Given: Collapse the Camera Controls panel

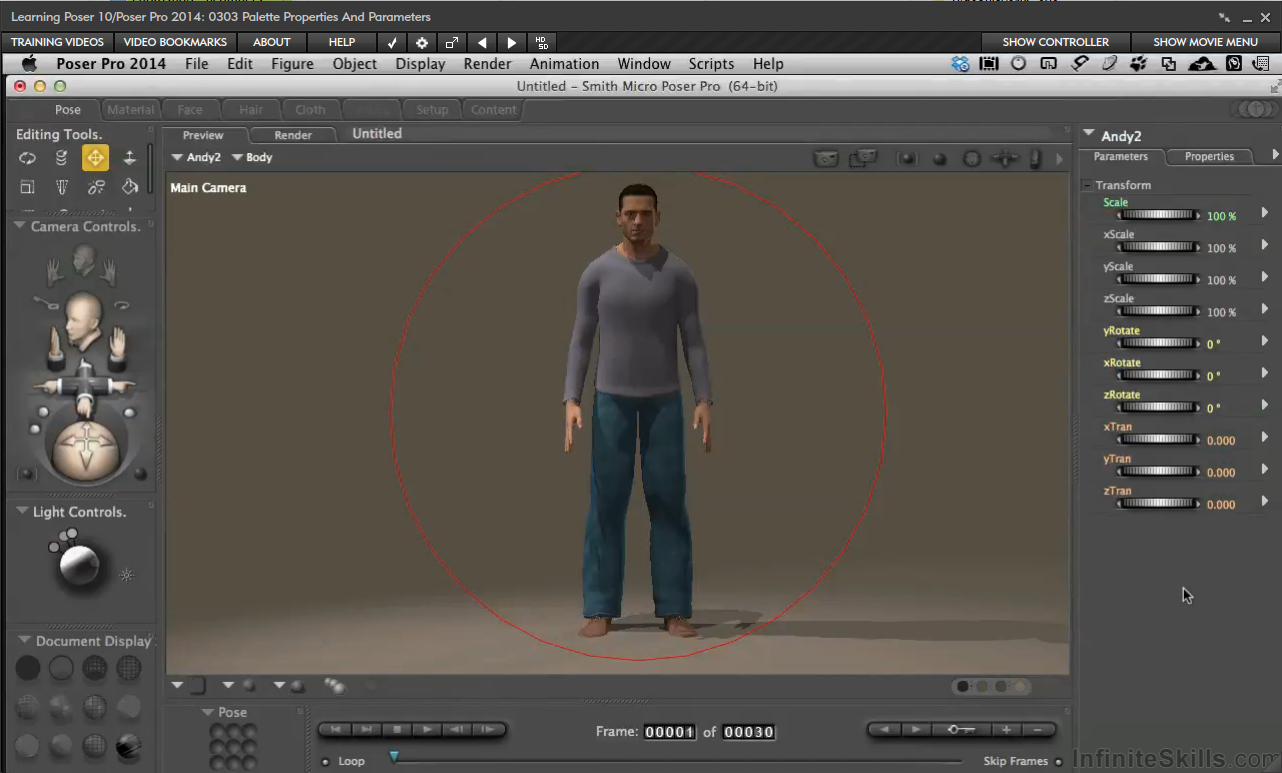Looking at the screenshot, I should pos(21,226).
